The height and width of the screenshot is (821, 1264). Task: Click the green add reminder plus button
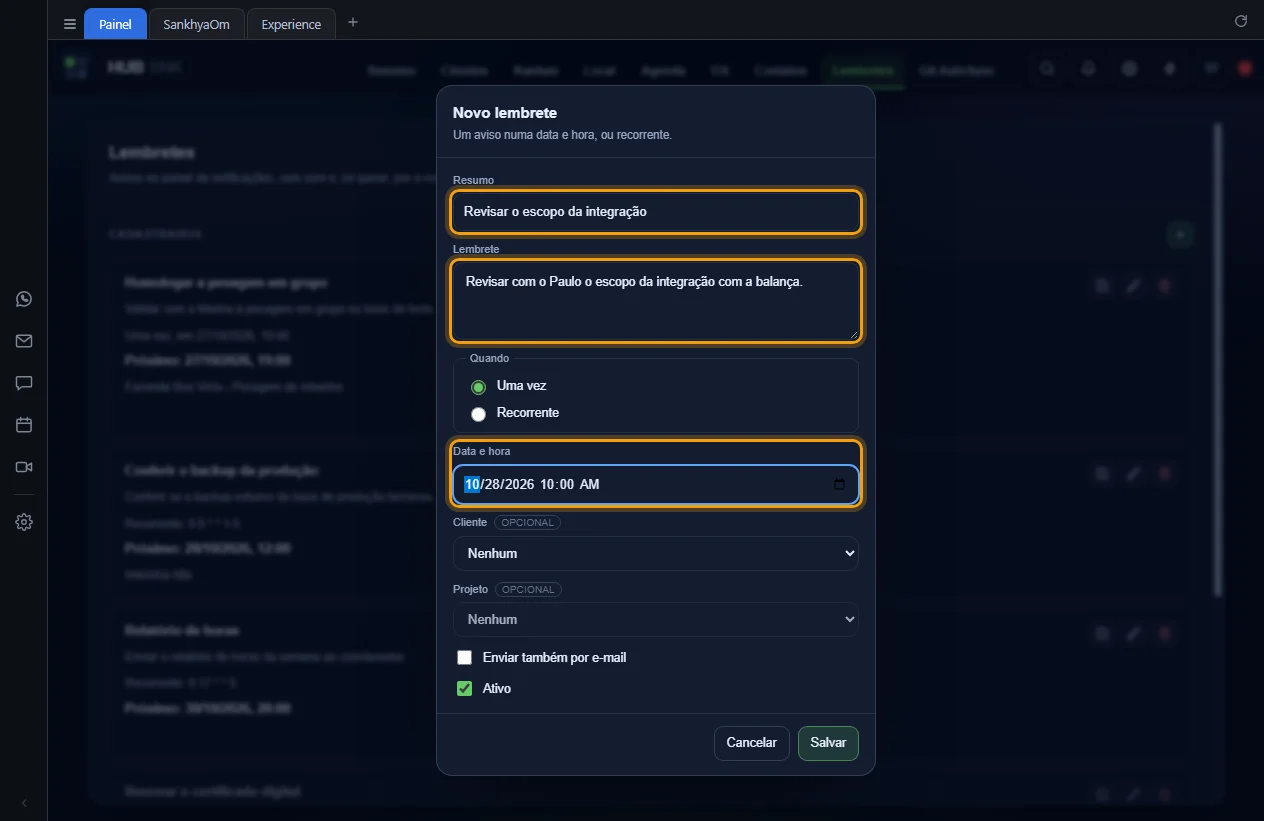coord(1181,234)
